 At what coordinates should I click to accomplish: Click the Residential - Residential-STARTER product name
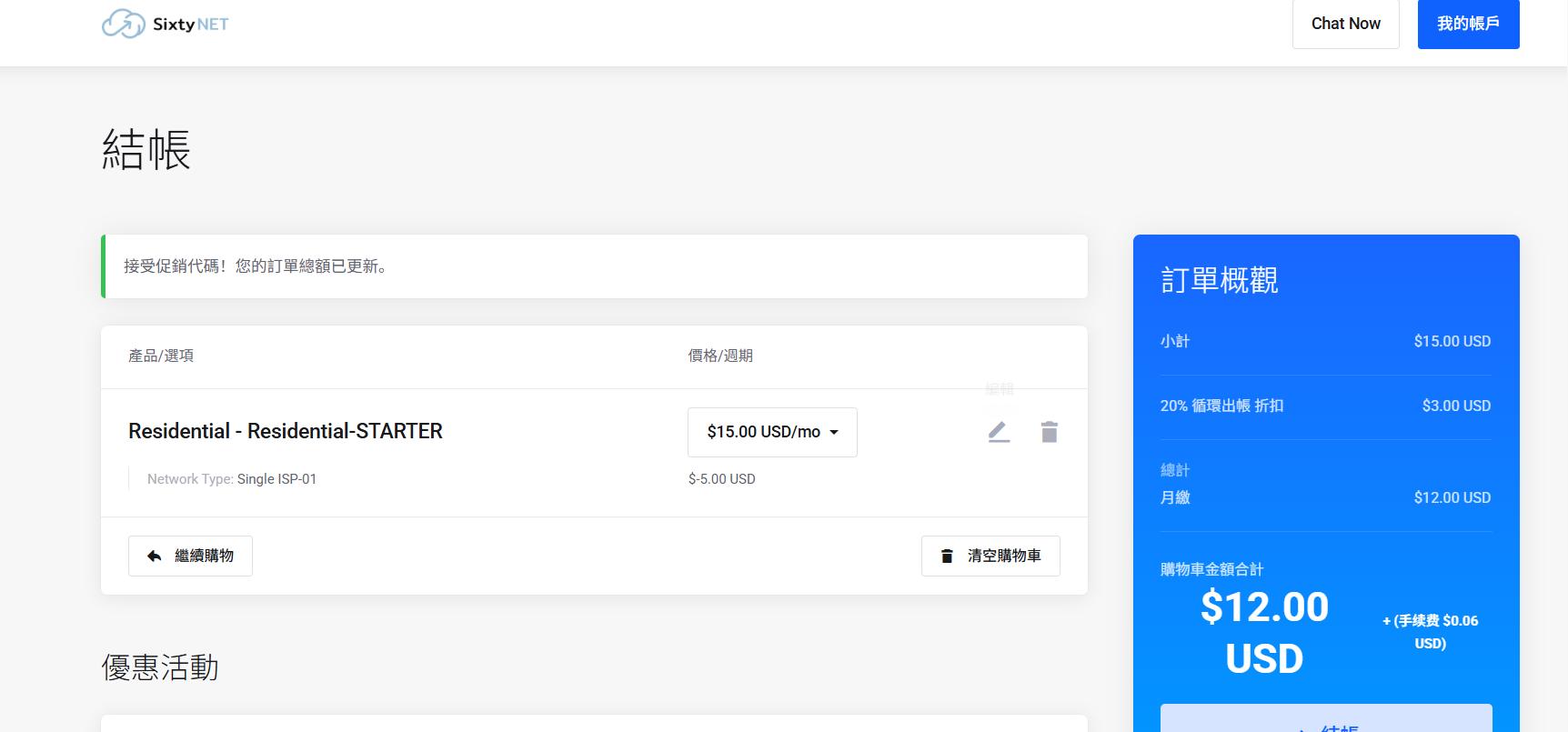point(286,431)
